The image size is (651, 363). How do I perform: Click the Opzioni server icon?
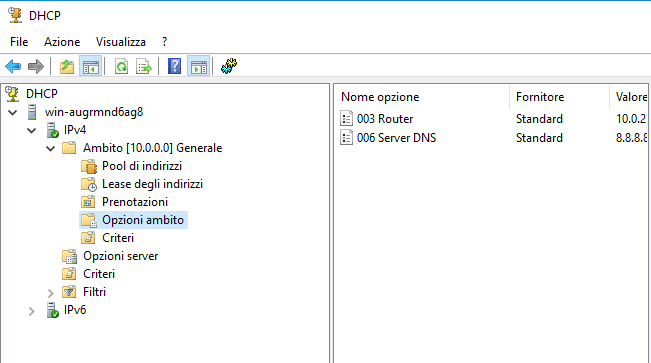coord(69,256)
